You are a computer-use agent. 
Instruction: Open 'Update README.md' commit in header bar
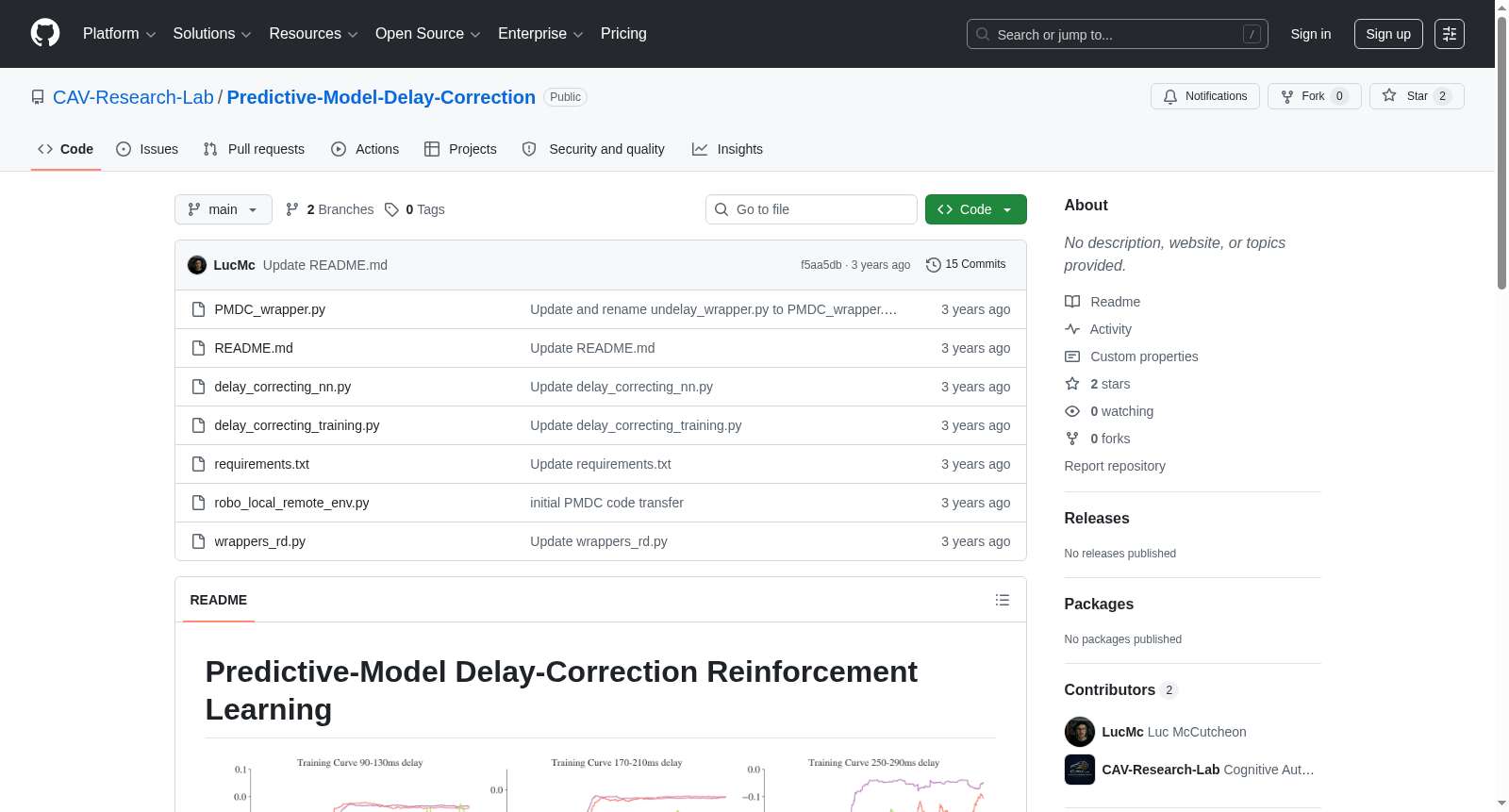coord(325,265)
